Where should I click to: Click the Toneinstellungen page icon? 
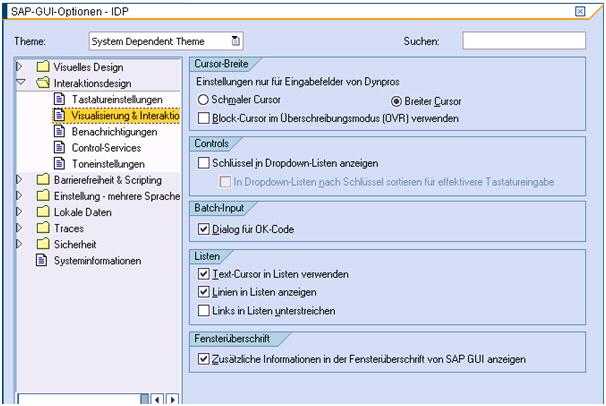pyautogui.click(x=59, y=163)
